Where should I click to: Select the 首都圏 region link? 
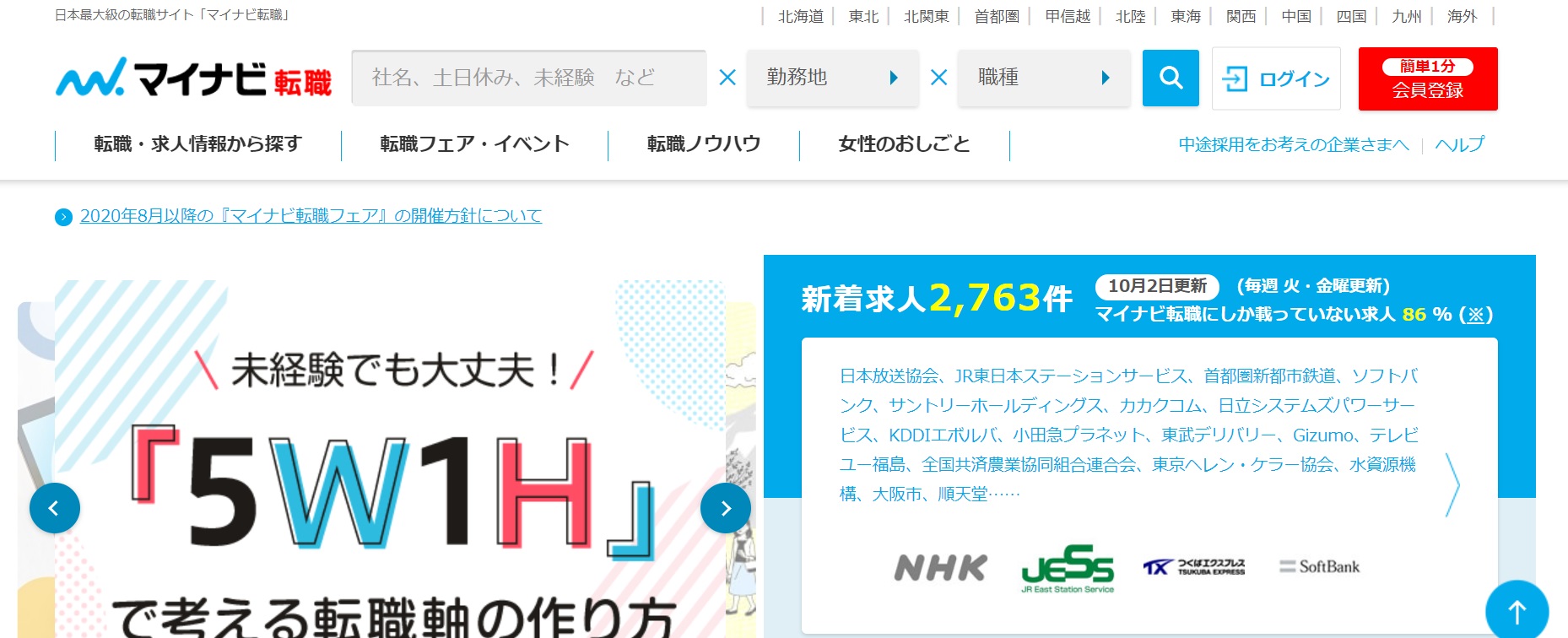click(x=996, y=16)
